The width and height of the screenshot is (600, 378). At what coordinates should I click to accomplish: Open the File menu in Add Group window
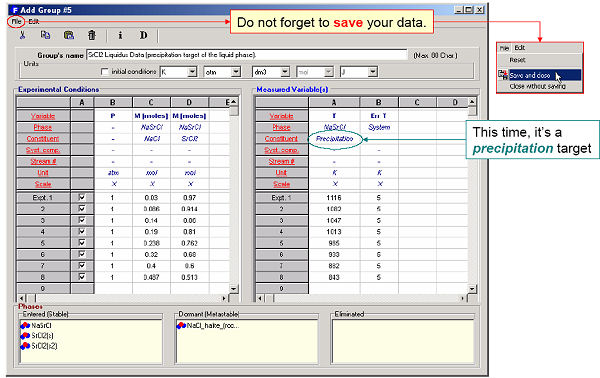point(16,22)
